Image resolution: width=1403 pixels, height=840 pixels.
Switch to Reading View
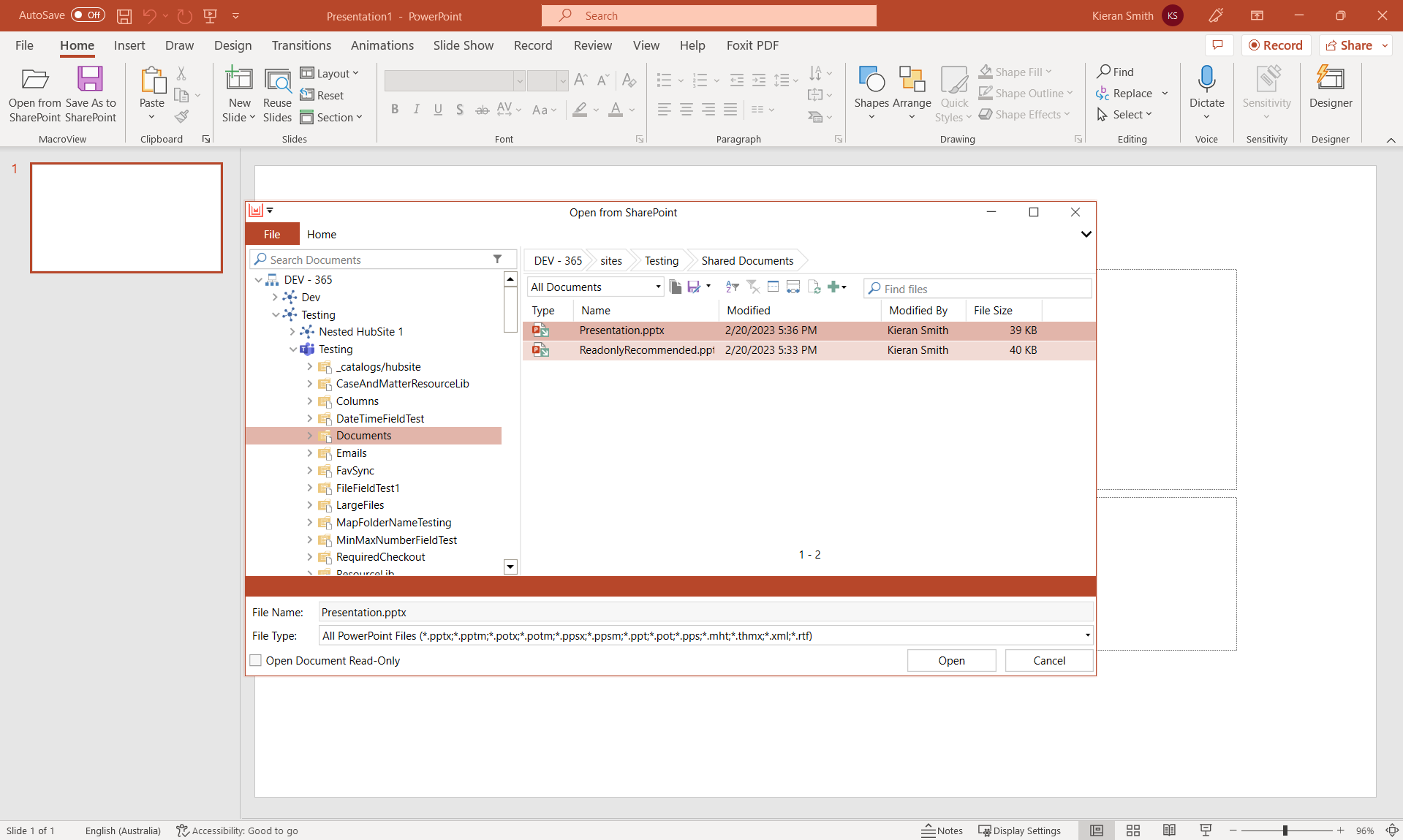pyautogui.click(x=1169, y=830)
